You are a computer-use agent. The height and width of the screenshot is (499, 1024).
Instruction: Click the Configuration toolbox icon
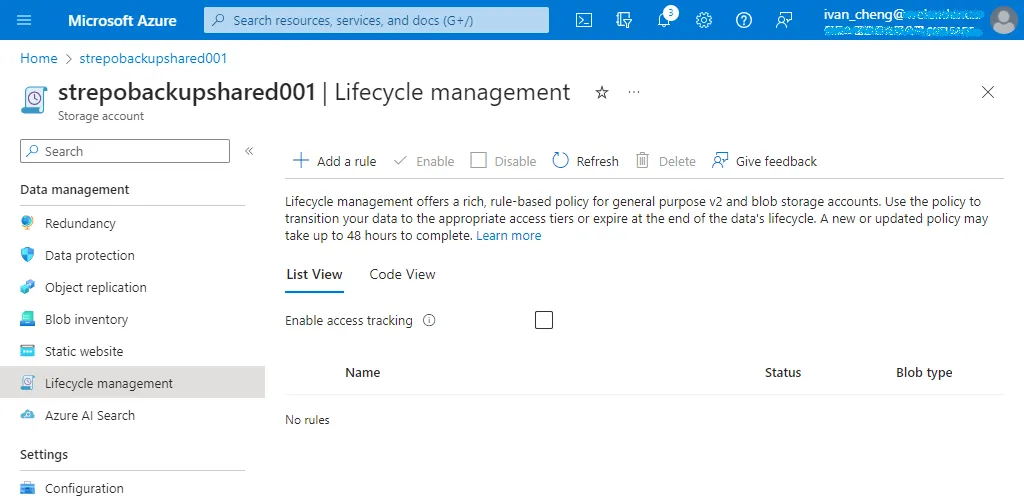pos(27,488)
